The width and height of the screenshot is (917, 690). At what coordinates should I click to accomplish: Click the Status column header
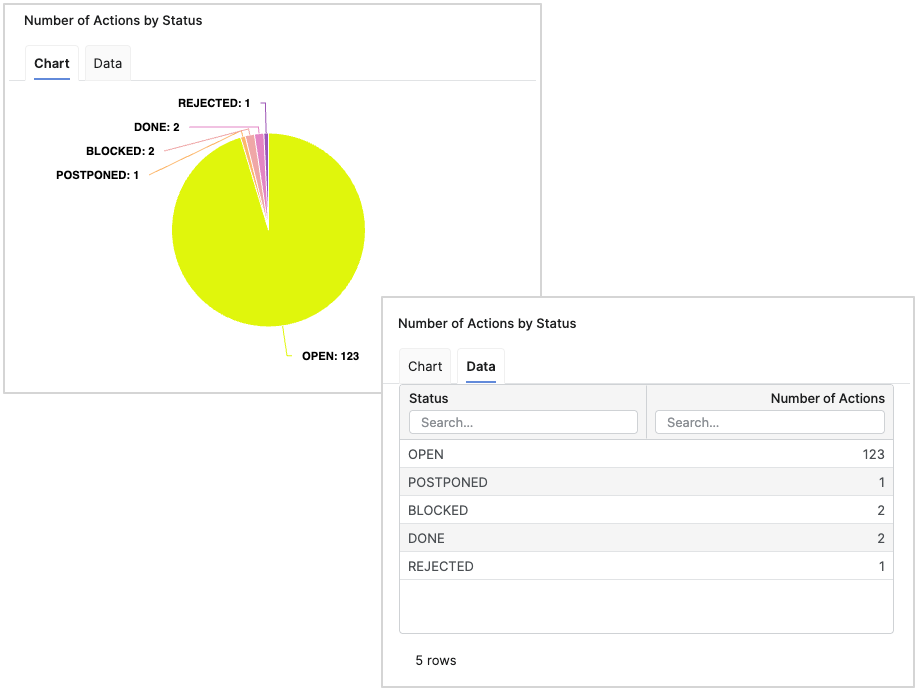428,398
